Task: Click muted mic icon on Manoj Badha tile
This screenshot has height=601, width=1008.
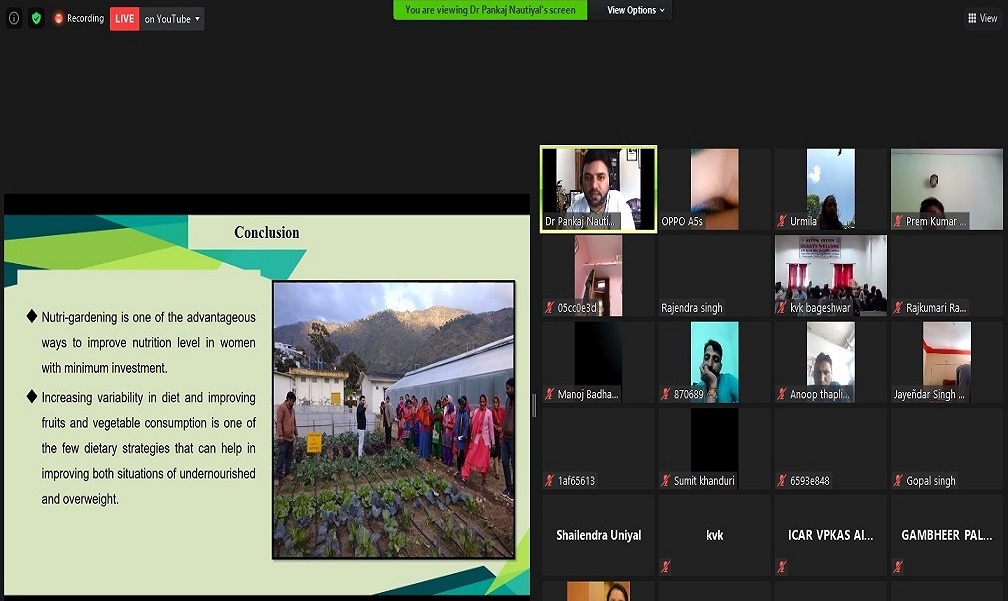Action: coord(550,395)
